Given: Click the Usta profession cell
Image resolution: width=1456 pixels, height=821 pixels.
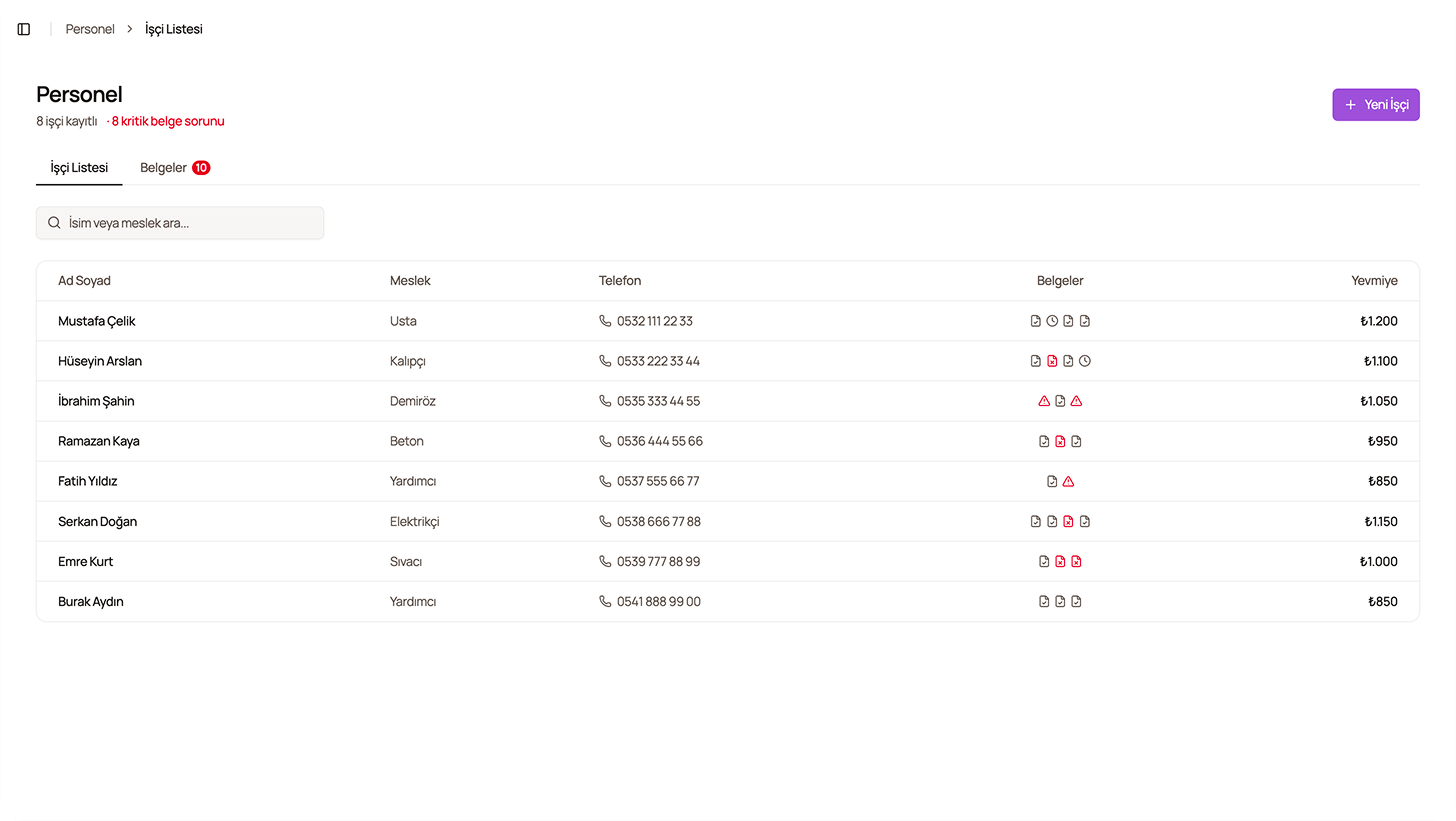Looking at the screenshot, I should (403, 321).
